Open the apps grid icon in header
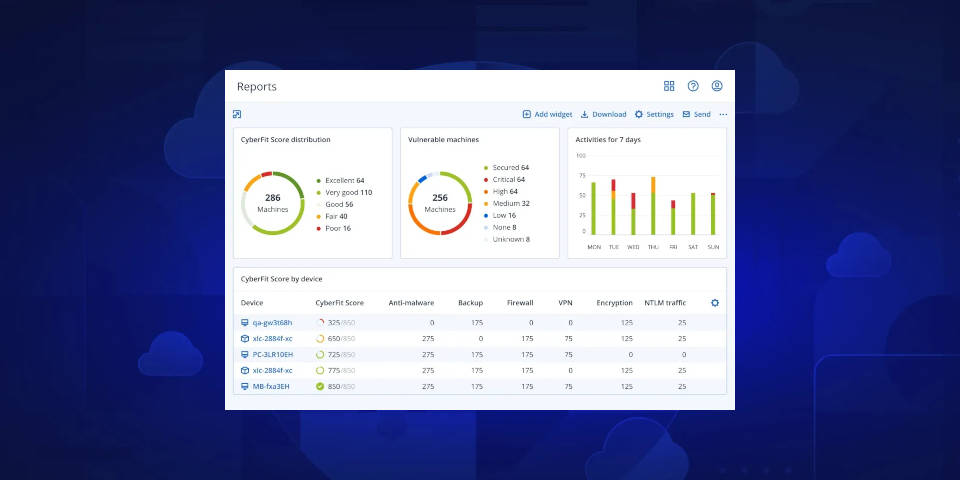Viewport: 960px width, 480px height. tap(669, 87)
